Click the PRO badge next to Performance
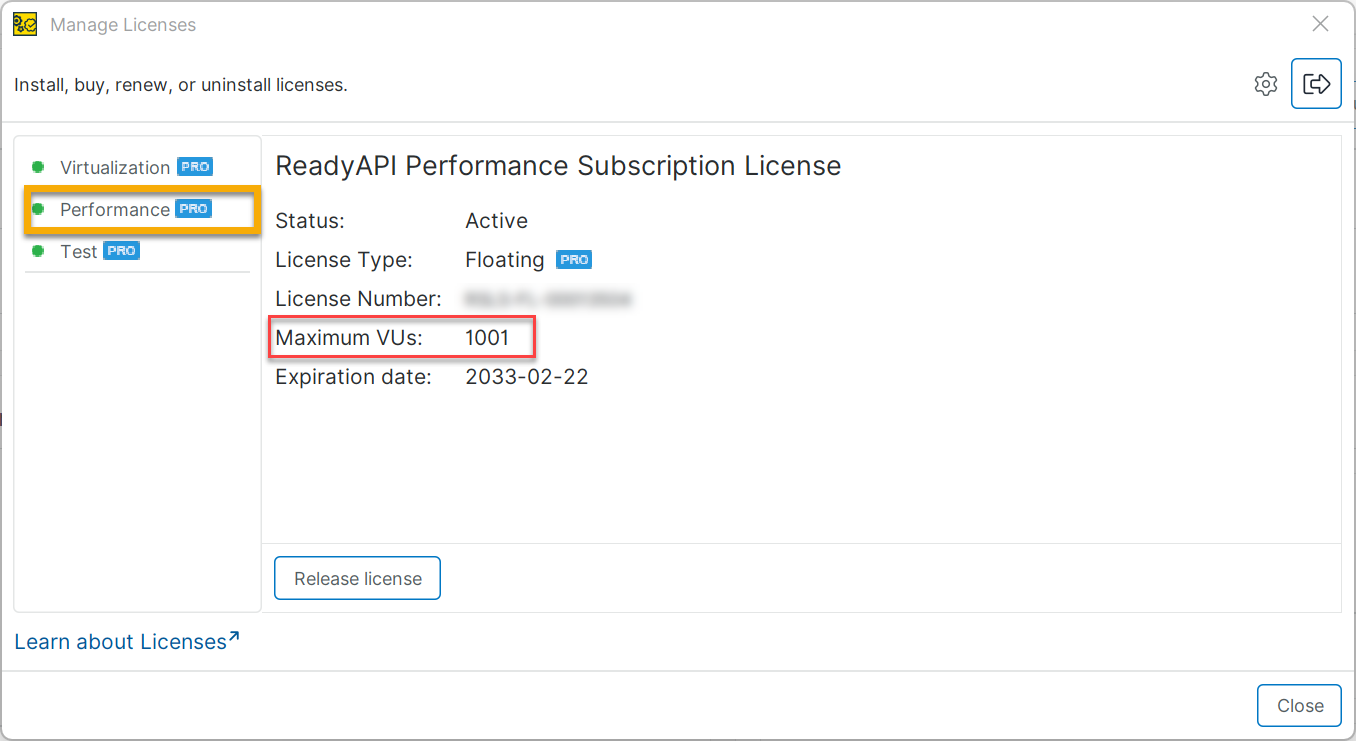Viewport: 1356px width, 741px height. pos(194,209)
